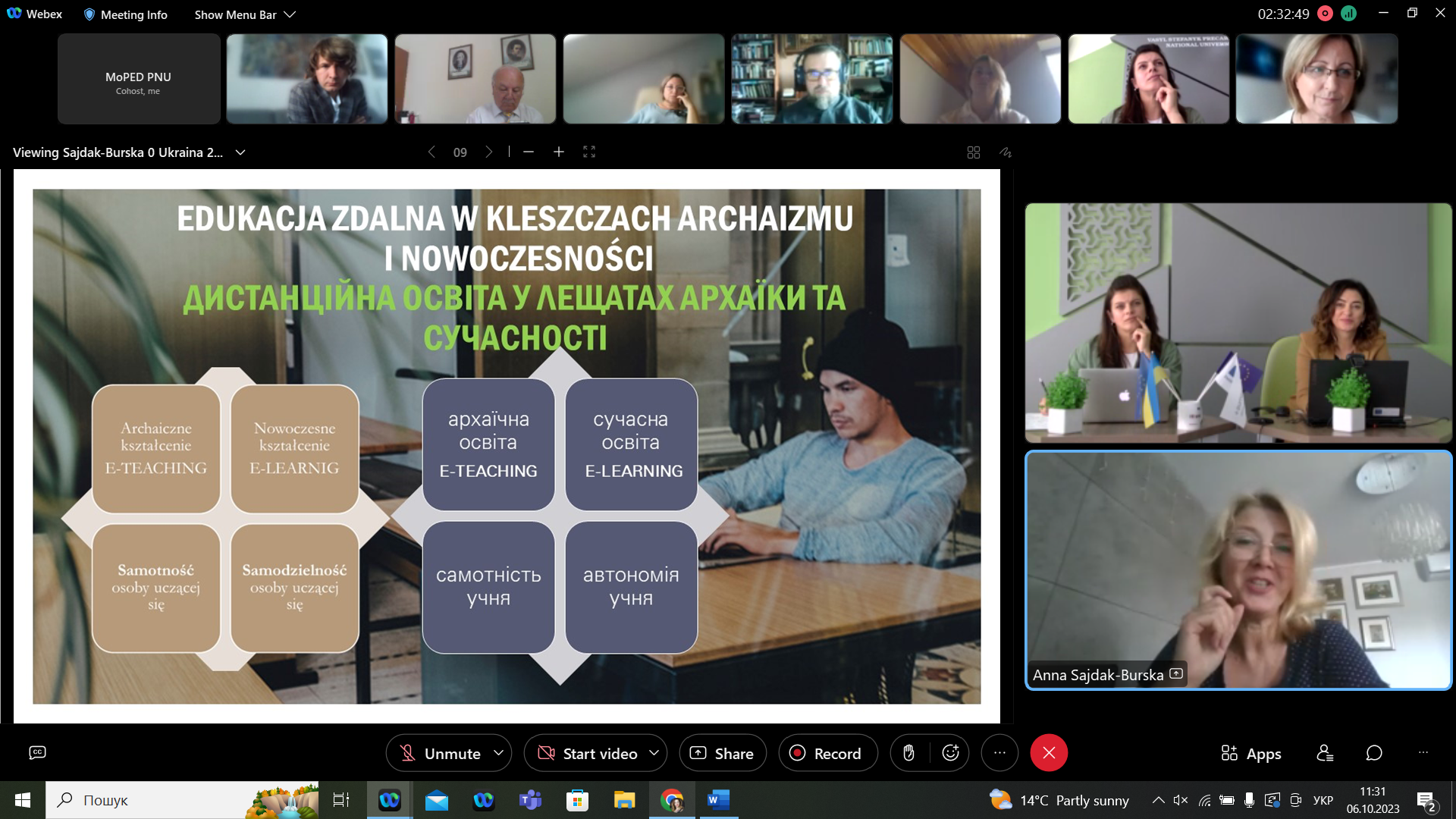This screenshot has height=819, width=1456.
Task: Open the chat panel icon
Action: (x=1374, y=753)
